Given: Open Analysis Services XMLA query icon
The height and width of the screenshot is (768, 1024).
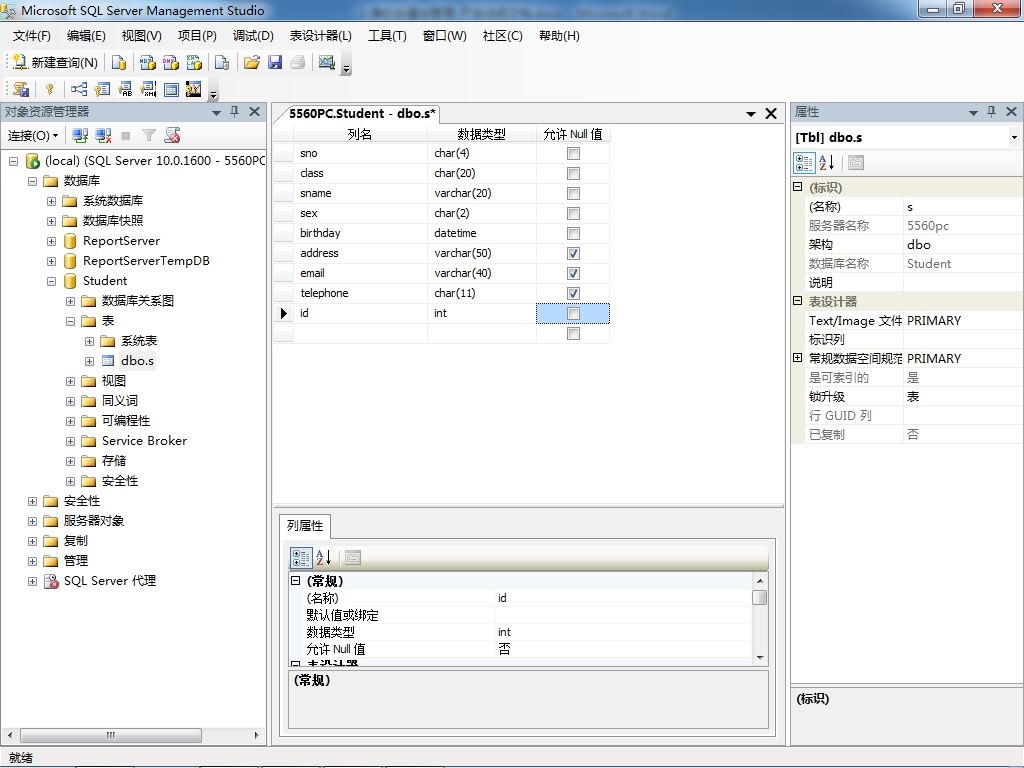Looking at the screenshot, I should (195, 62).
